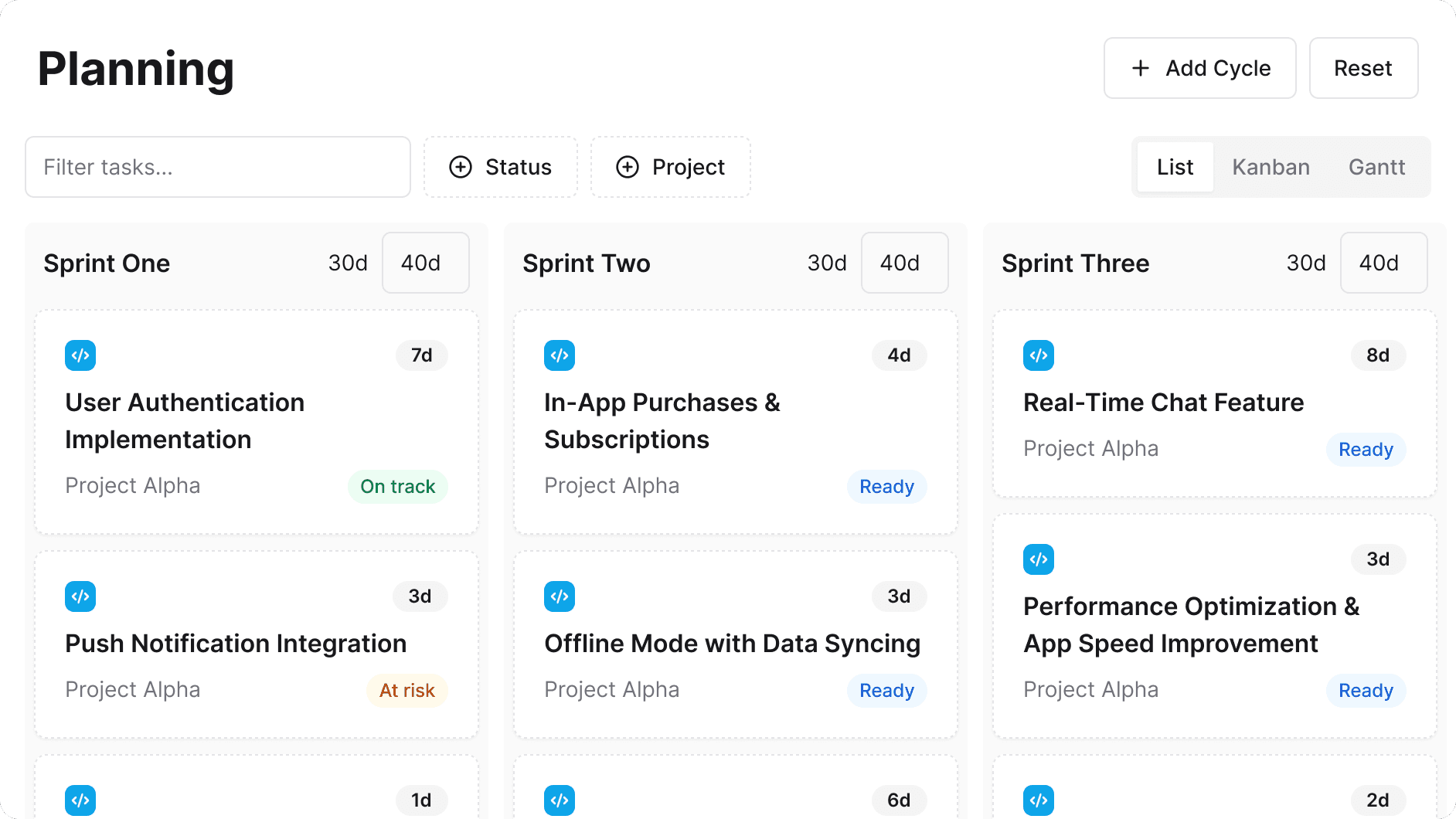Open the In-App Purchases & Subscriptions task title
Viewport: 1456px width, 819px height.
point(662,421)
